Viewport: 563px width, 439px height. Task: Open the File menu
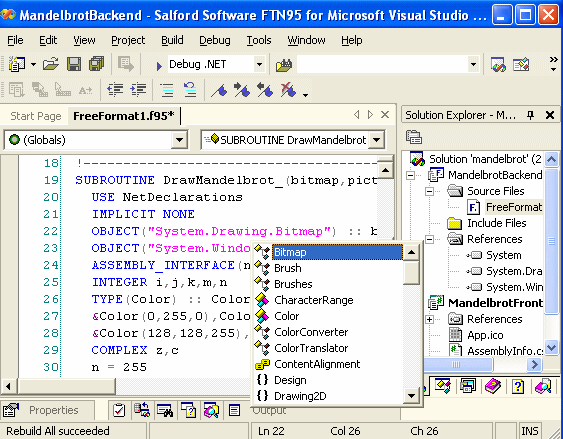tap(15, 40)
